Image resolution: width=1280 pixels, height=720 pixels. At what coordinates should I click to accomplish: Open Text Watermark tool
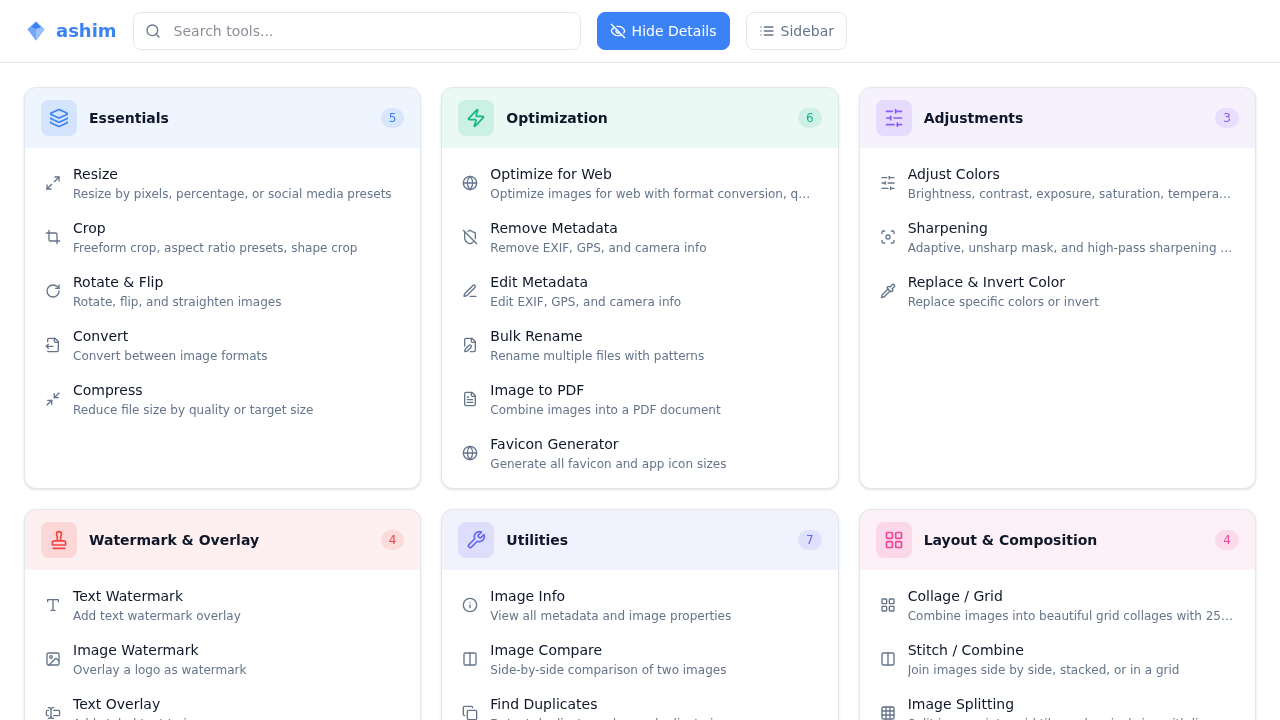pyautogui.click(x=223, y=605)
